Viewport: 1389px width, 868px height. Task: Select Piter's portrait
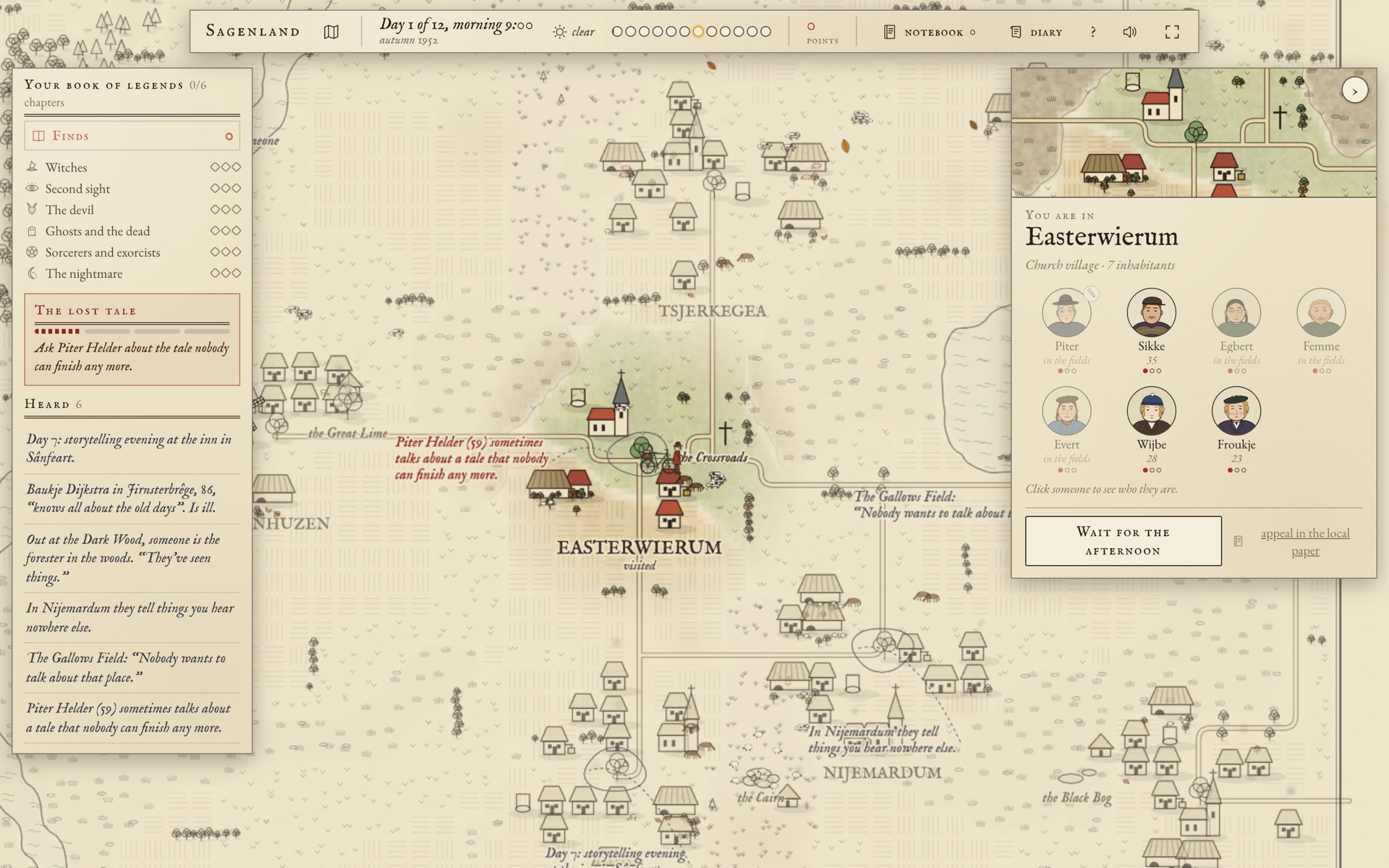coord(1066,312)
